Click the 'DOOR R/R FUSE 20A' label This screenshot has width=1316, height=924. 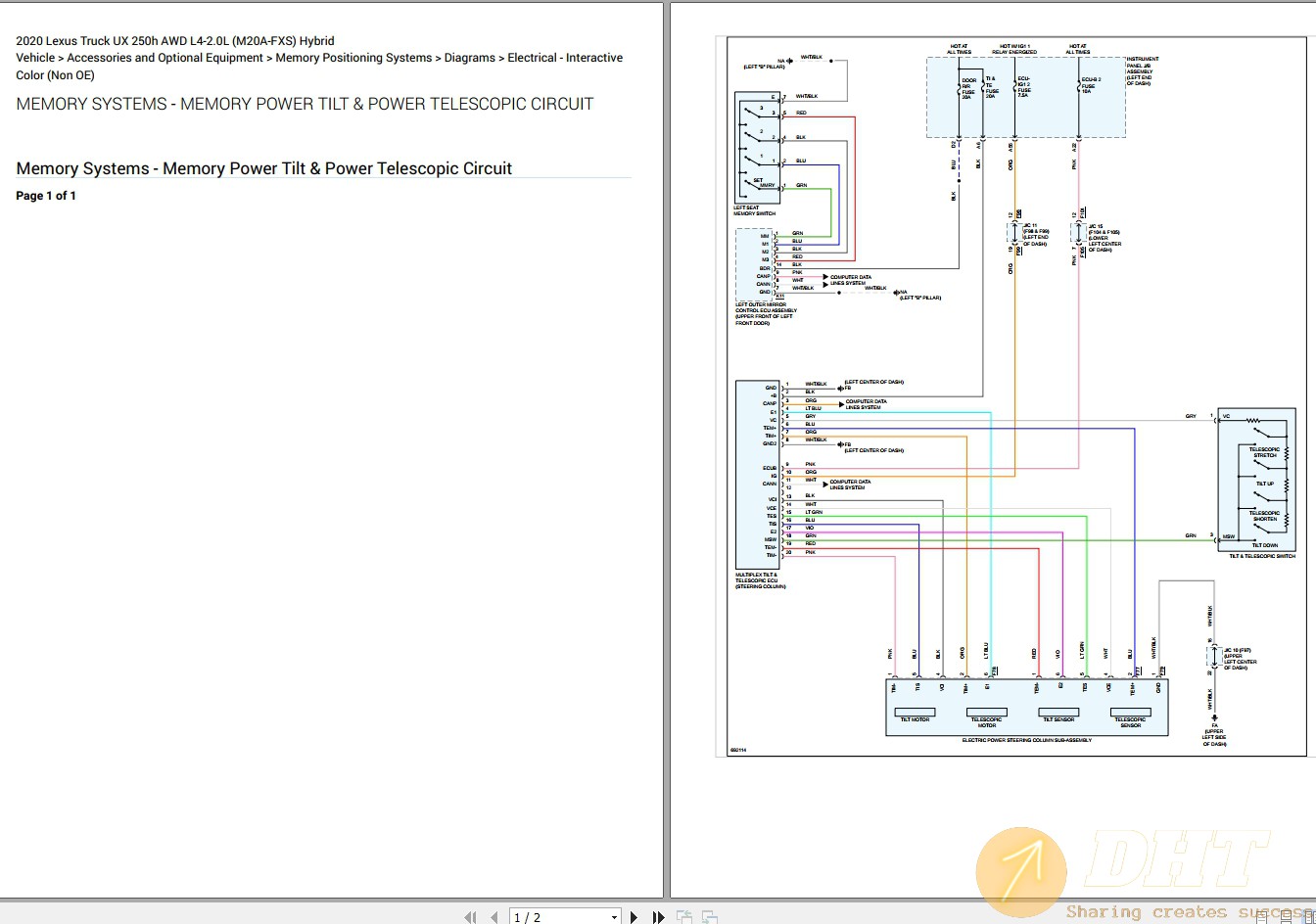point(968,88)
